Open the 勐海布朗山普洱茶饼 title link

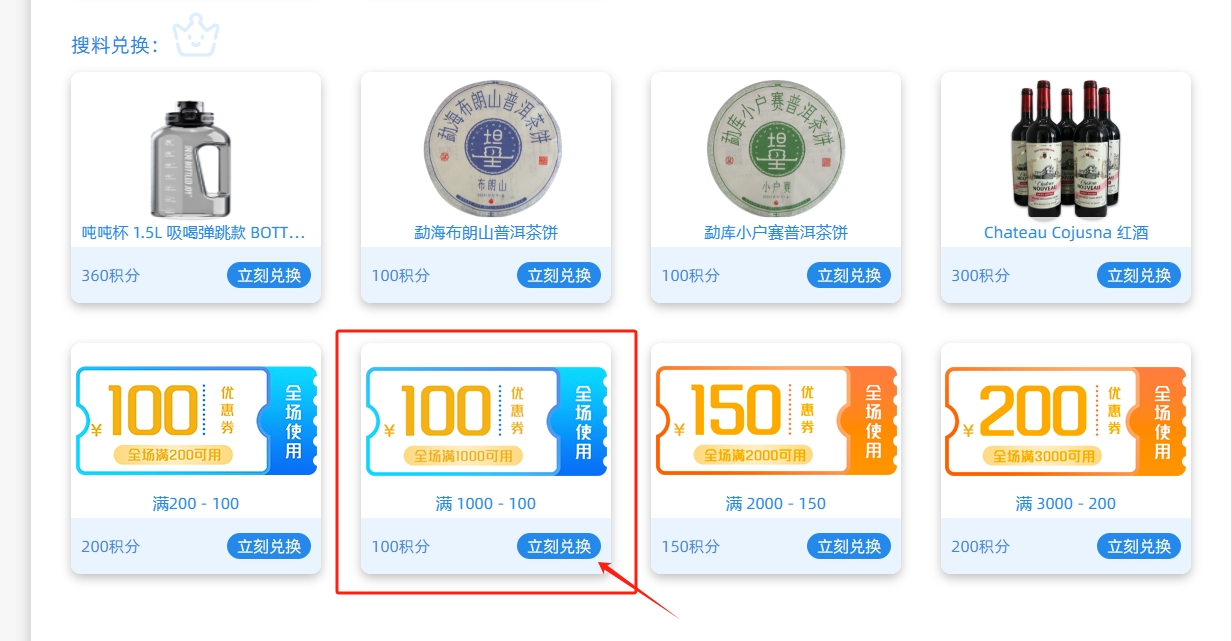pyautogui.click(x=486, y=232)
